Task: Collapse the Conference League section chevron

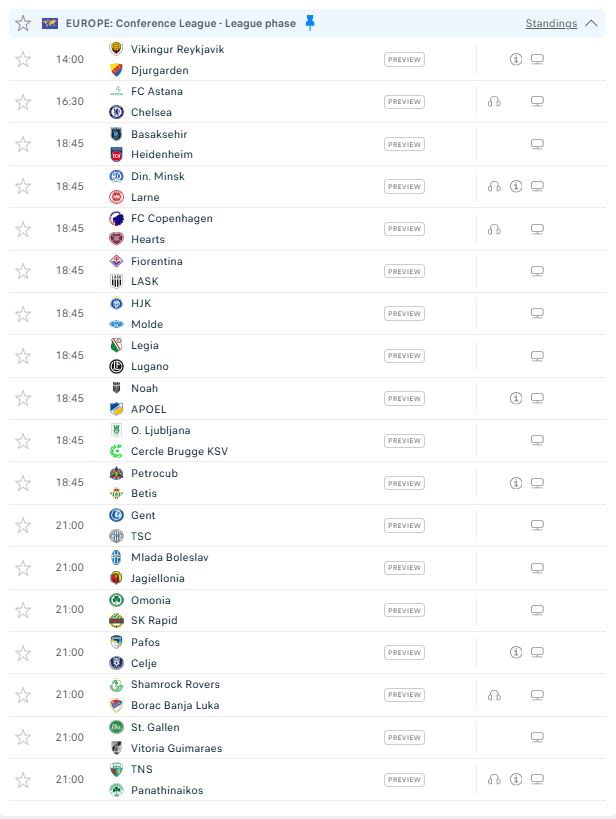Action: (x=591, y=23)
